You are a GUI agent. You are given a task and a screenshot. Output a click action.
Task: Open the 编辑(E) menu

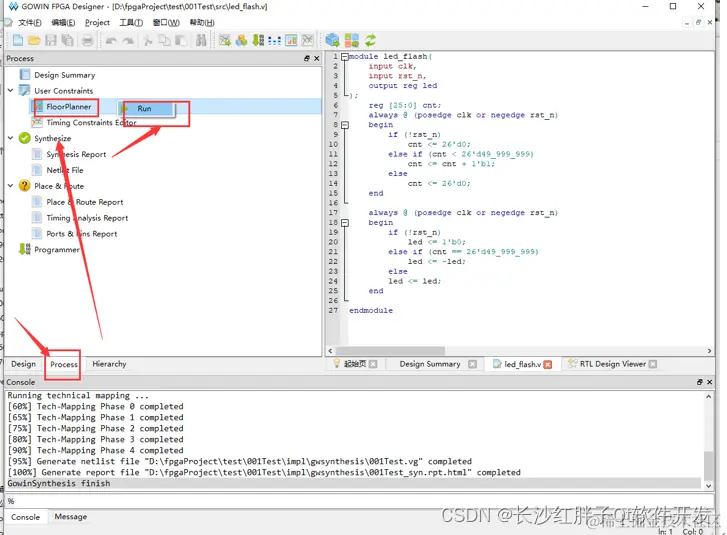[63, 22]
